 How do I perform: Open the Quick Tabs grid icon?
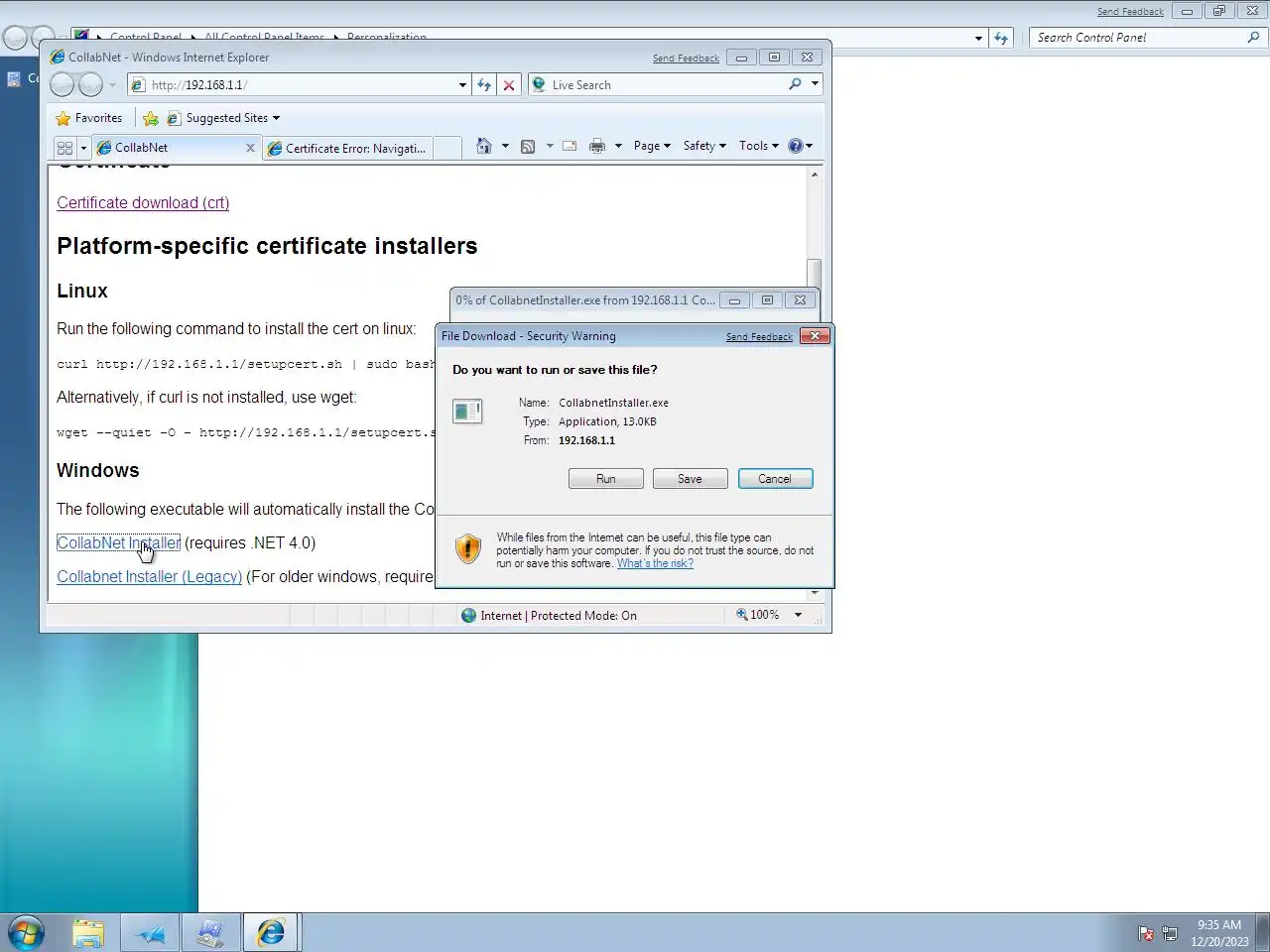coord(64,148)
